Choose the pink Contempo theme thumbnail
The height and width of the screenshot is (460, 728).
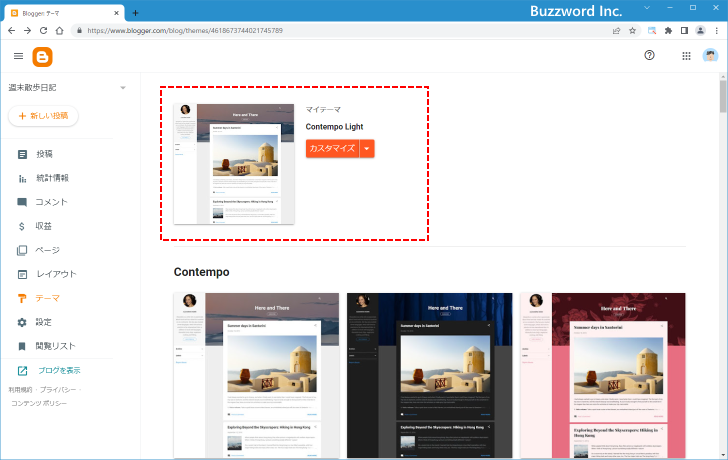[603, 376]
